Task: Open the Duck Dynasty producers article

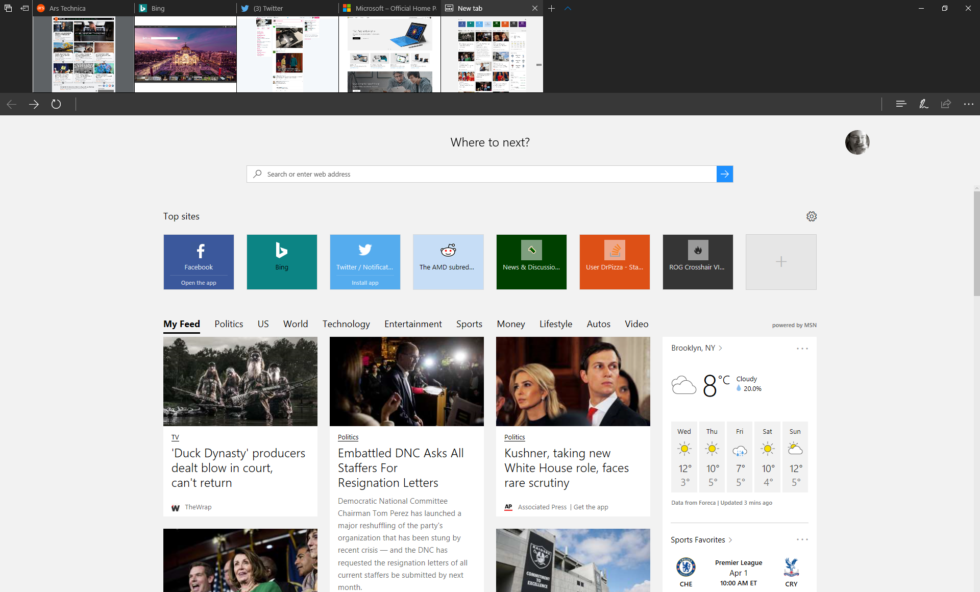Action: coord(240,462)
